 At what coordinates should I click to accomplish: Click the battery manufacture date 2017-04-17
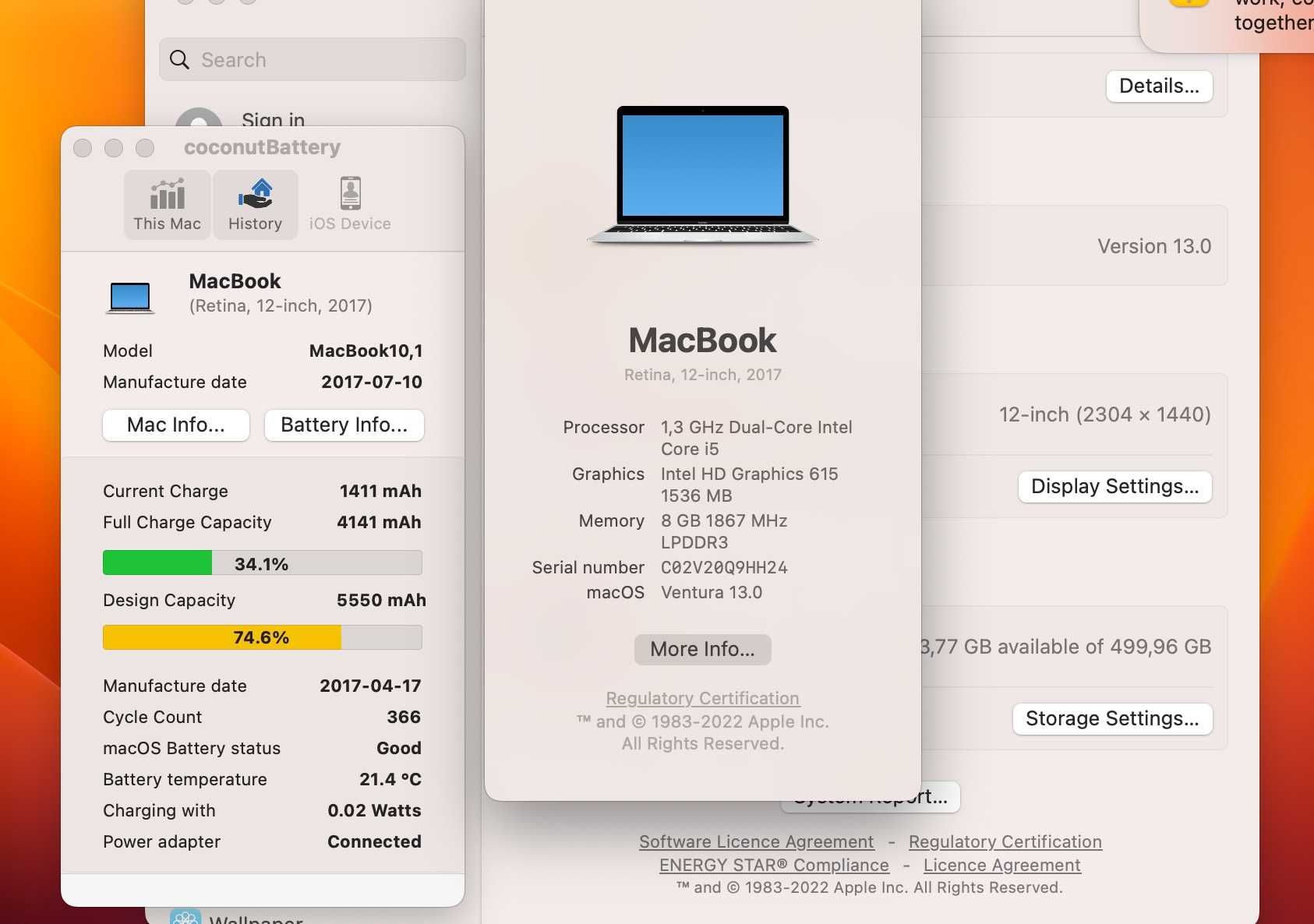pos(370,686)
